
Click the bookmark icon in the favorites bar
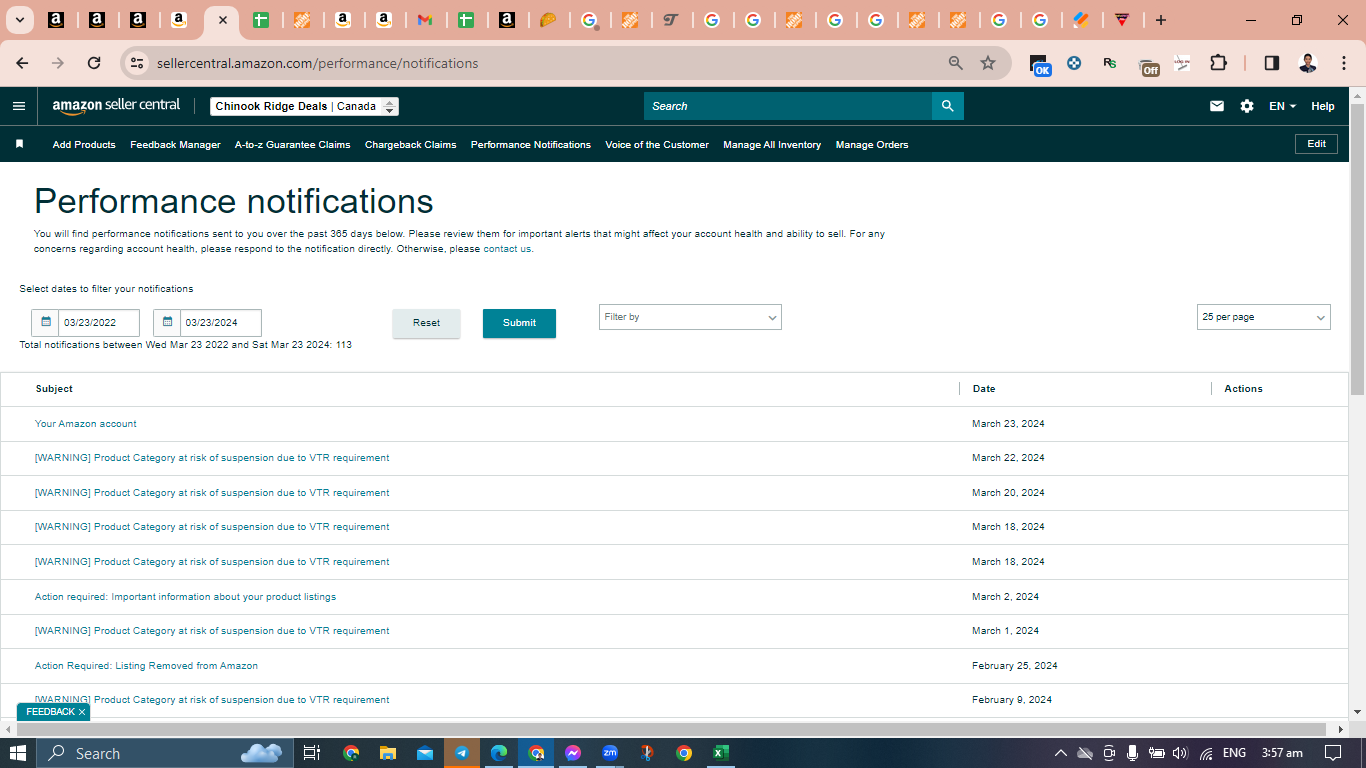pos(19,144)
